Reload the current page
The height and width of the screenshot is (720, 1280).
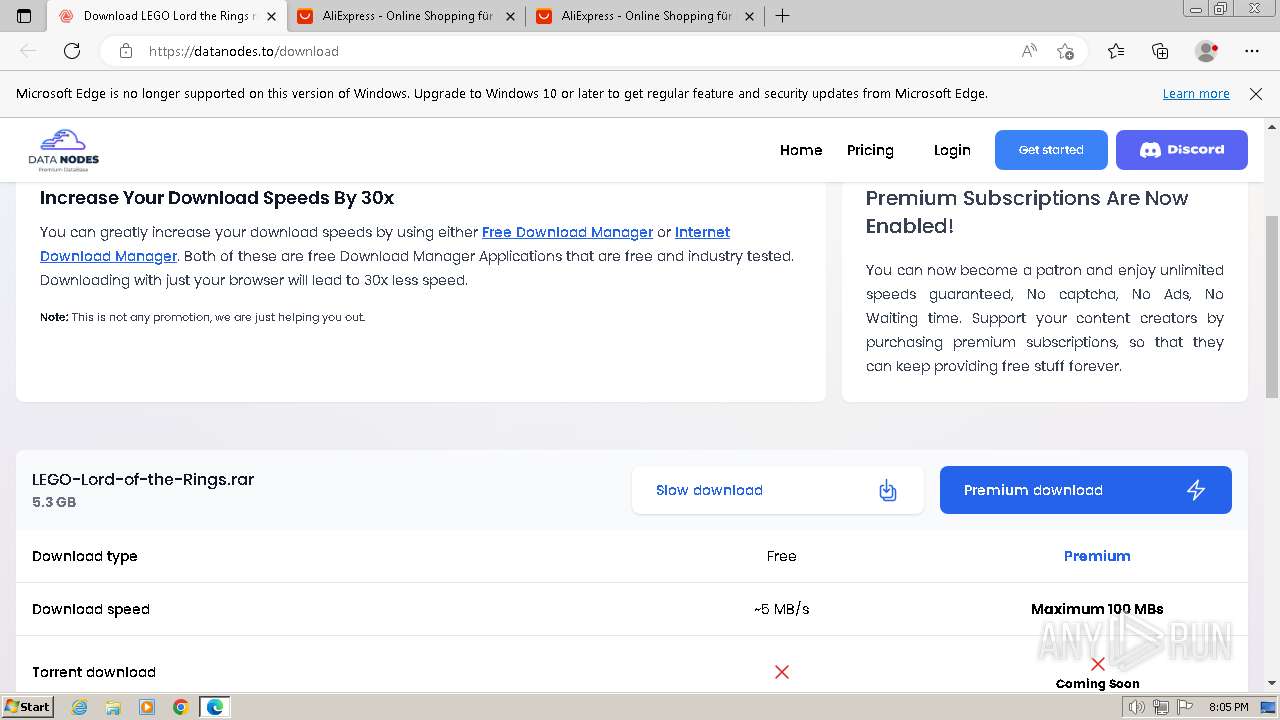coord(72,51)
